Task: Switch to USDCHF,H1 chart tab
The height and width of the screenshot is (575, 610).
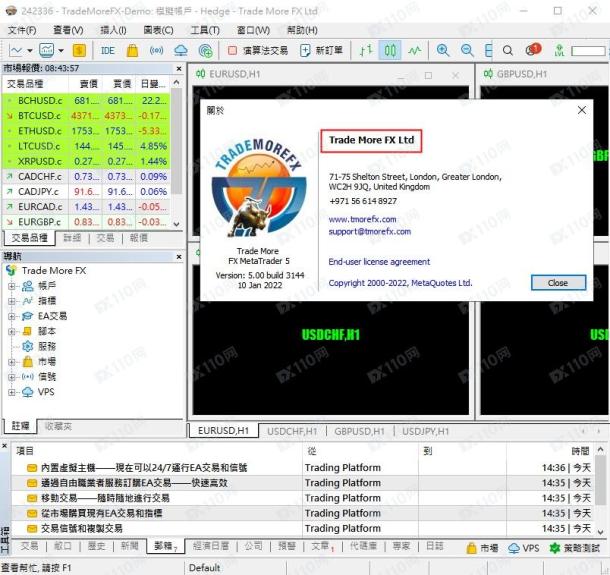Action: coord(292,431)
